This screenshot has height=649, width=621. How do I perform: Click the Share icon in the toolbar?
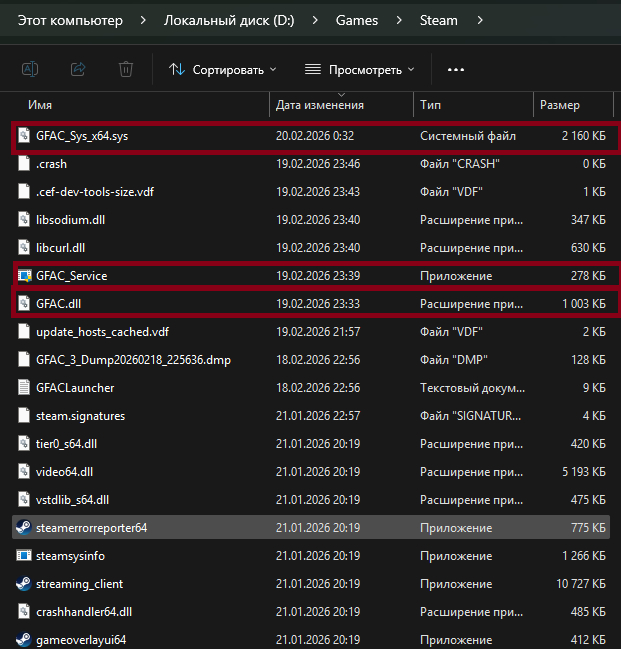tap(78, 69)
